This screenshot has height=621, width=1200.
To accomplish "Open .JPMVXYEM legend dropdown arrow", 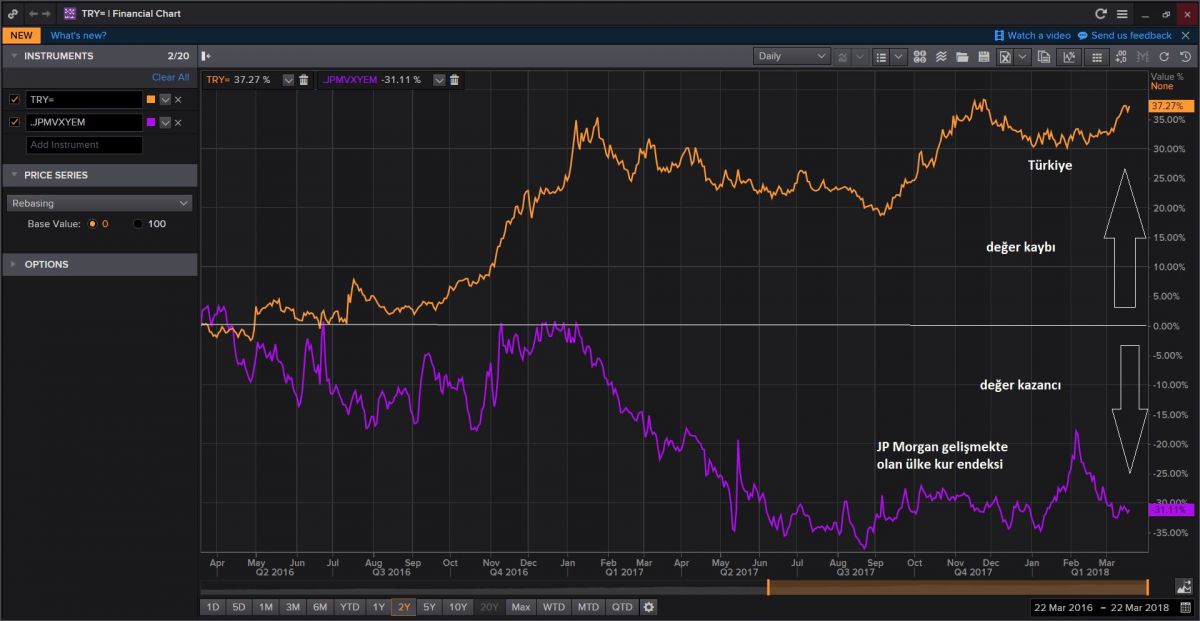I will coord(438,79).
